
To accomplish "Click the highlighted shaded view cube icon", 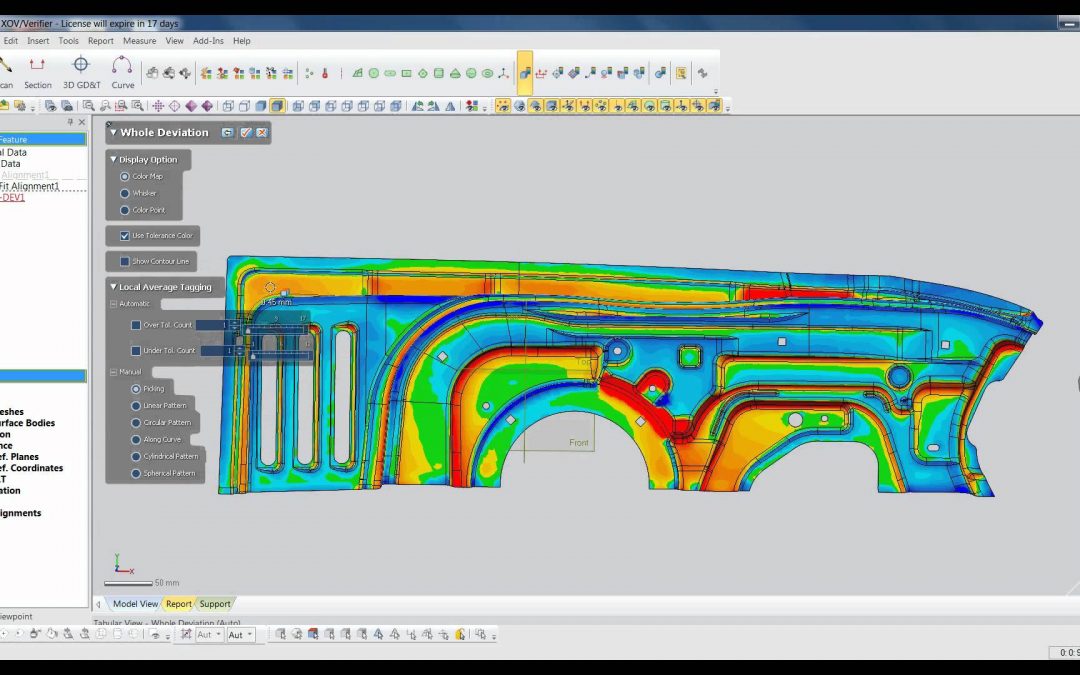I will click(277, 106).
